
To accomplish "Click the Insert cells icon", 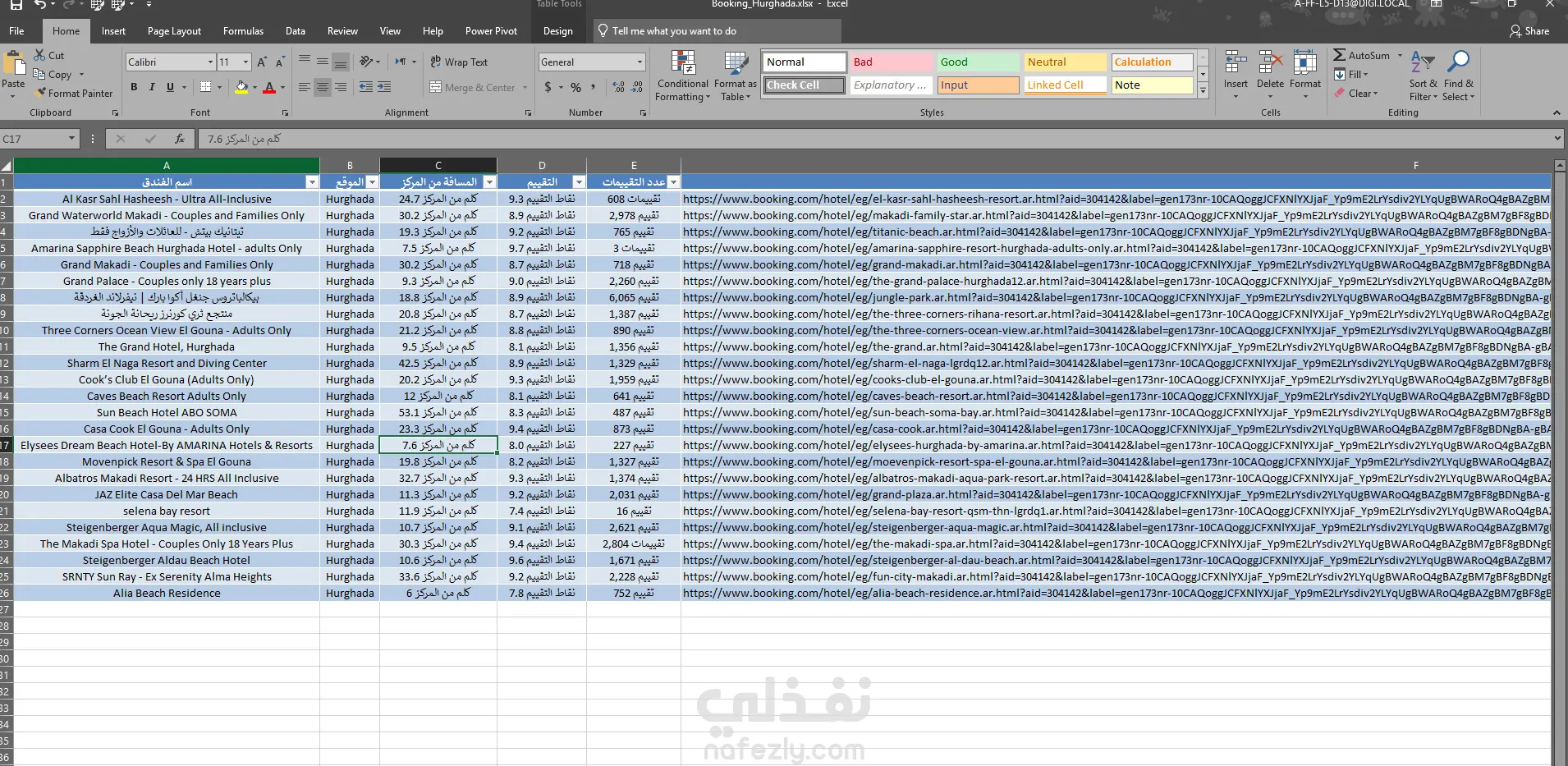I will 1236,62.
